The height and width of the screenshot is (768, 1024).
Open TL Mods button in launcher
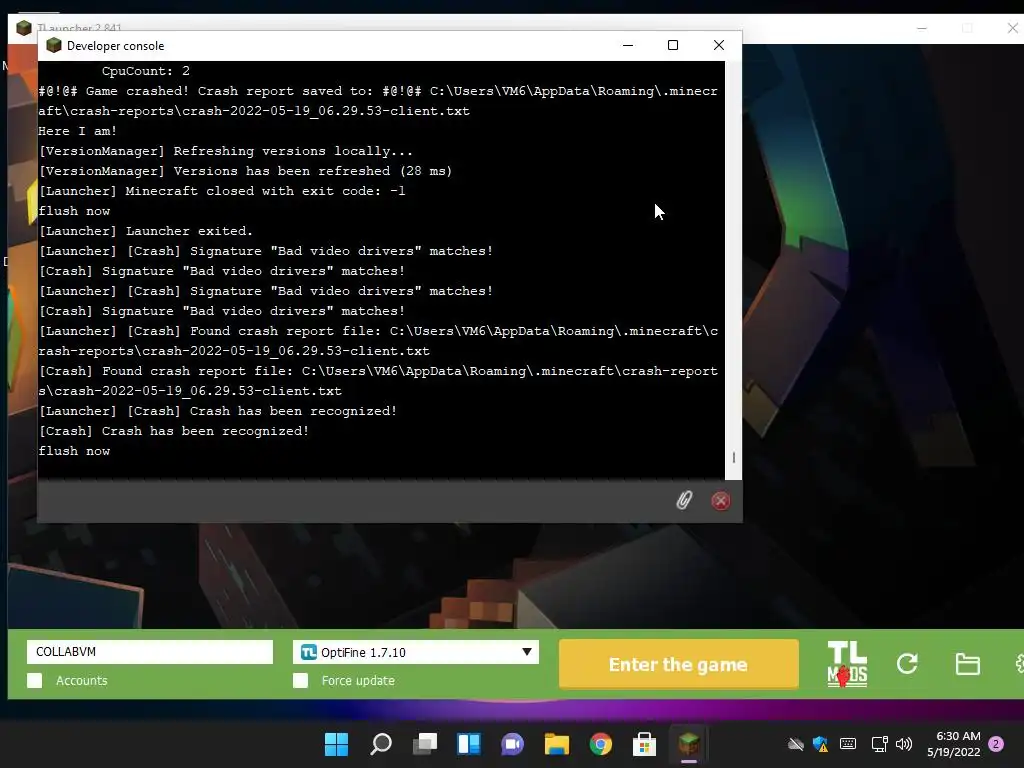click(x=847, y=664)
